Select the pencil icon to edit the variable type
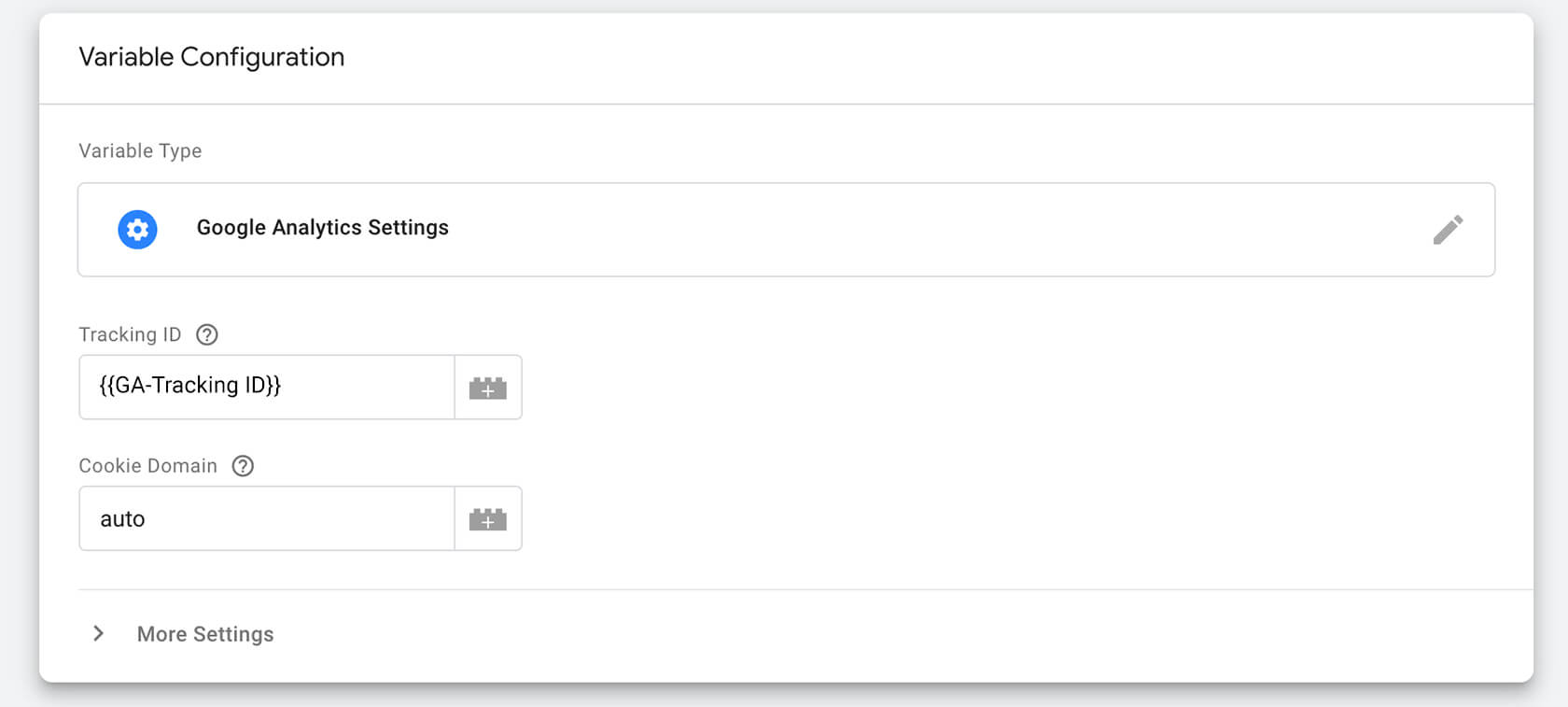Viewport: 1568px width, 707px height. 1449,229
